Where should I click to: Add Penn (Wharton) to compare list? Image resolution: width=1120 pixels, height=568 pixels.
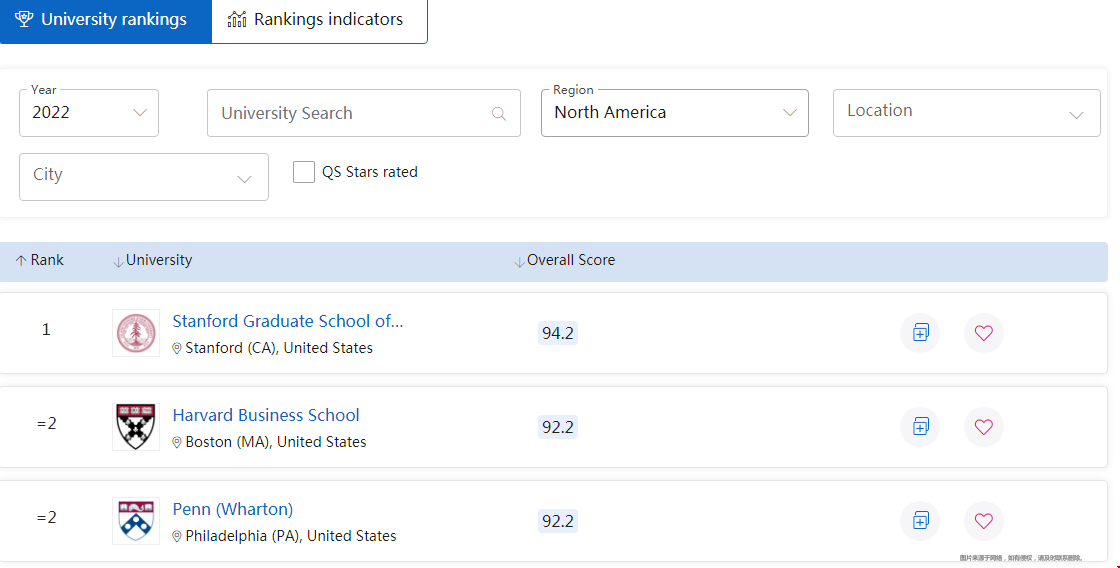(920, 521)
